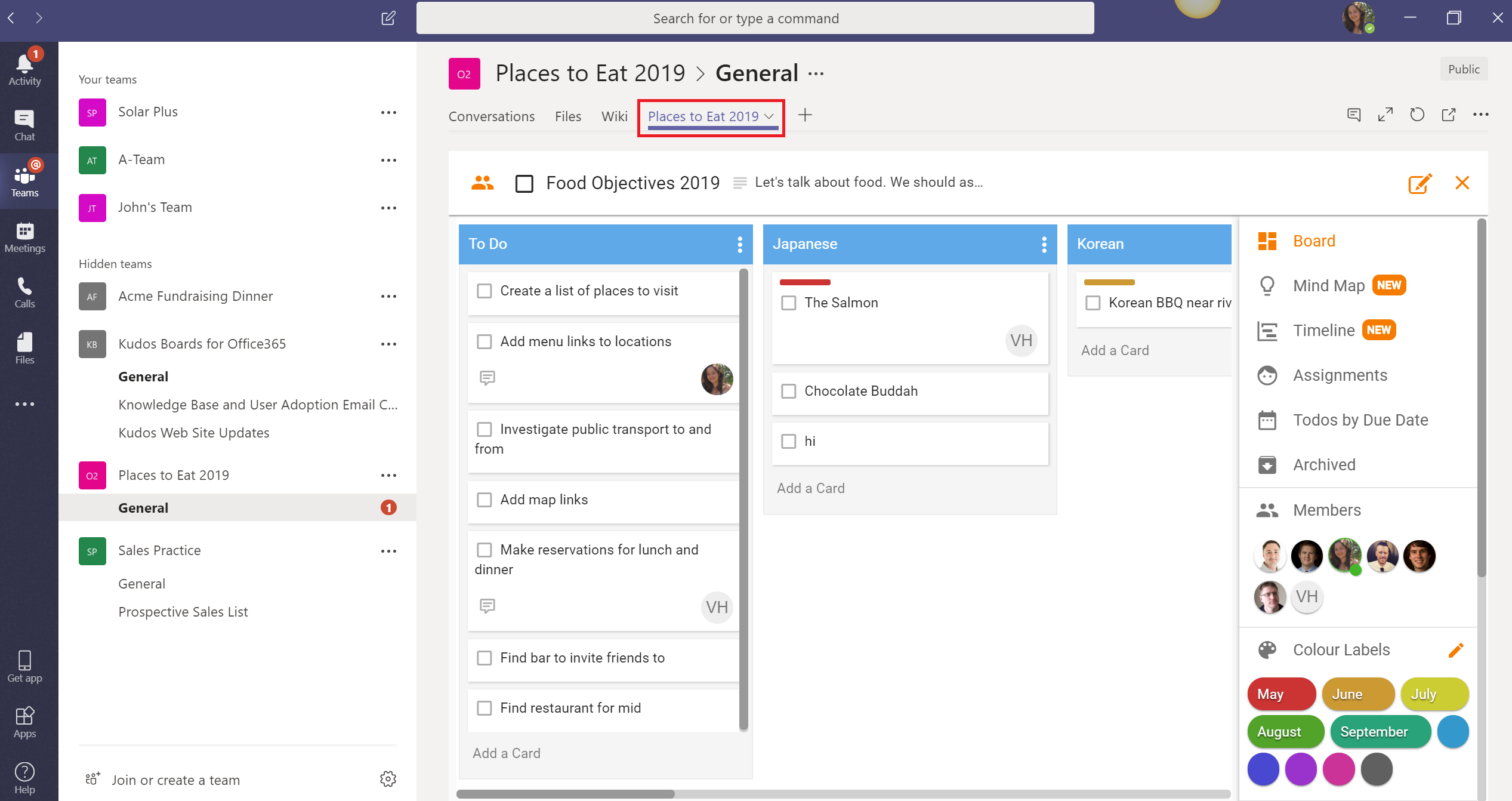Open the Mind Map view
This screenshot has height=801, width=1512.
point(1329,285)
